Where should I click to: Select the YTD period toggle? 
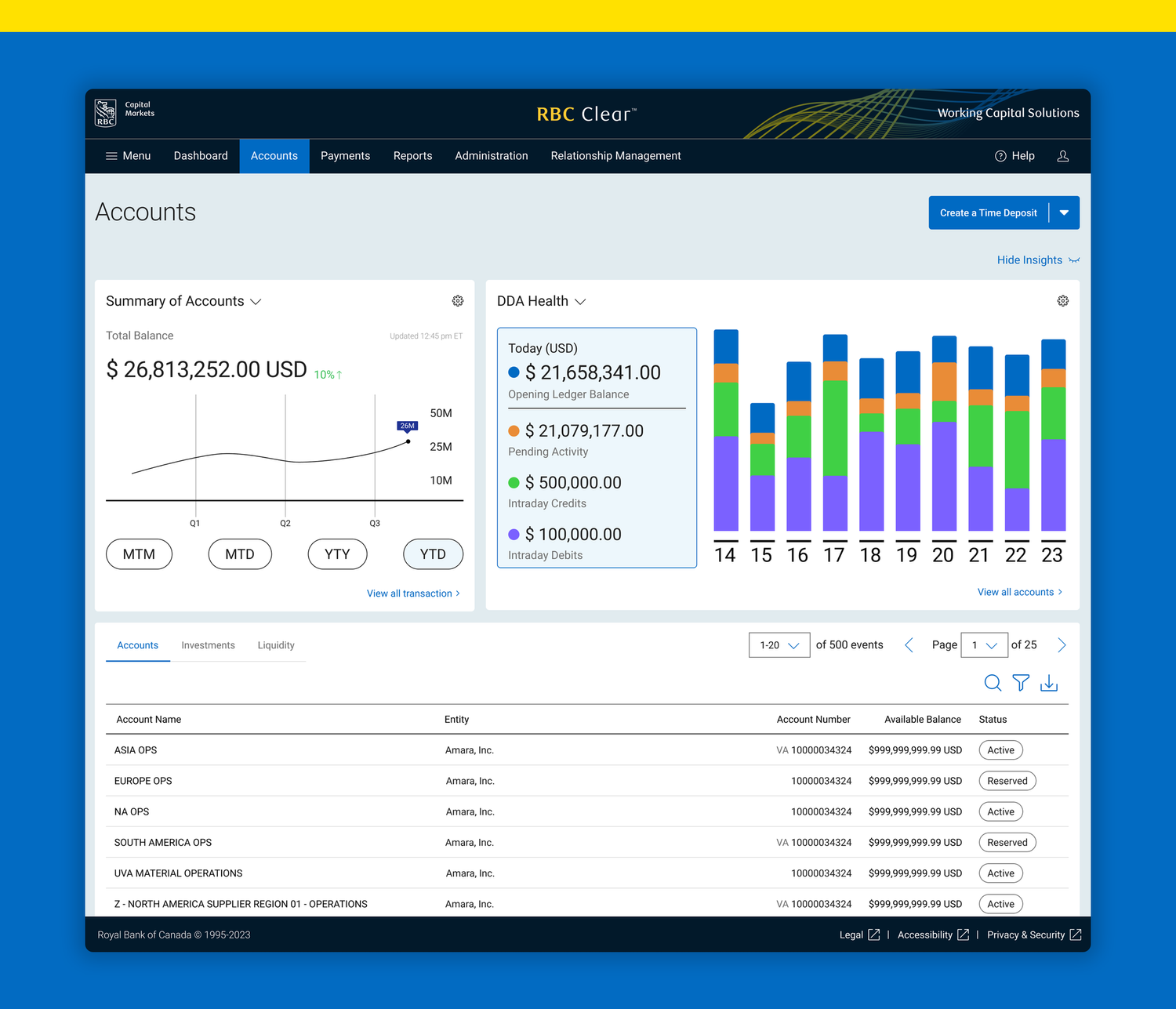tap(433, 554)
